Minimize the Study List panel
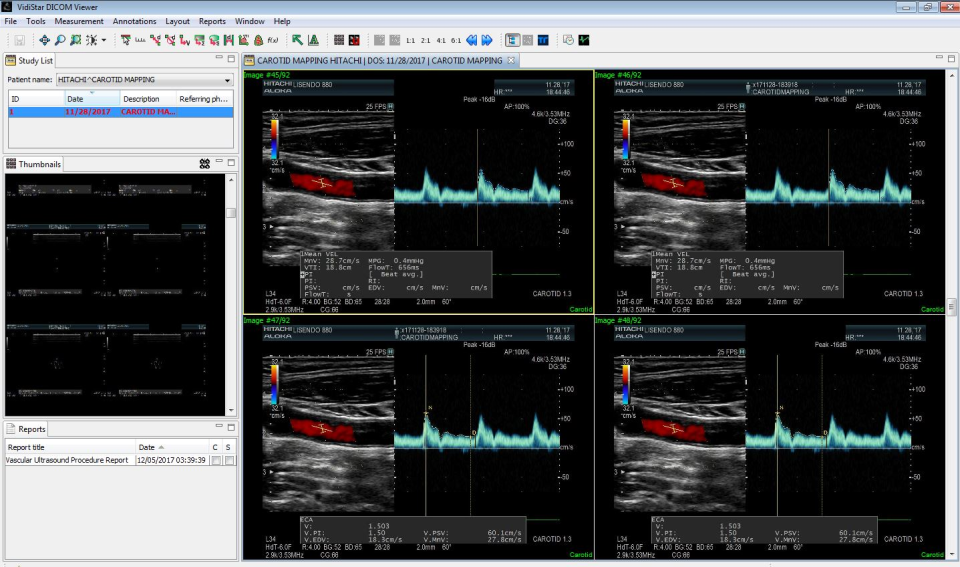This screenshot has height=567, width=960. pyautogui.click(x=219, y=58)
